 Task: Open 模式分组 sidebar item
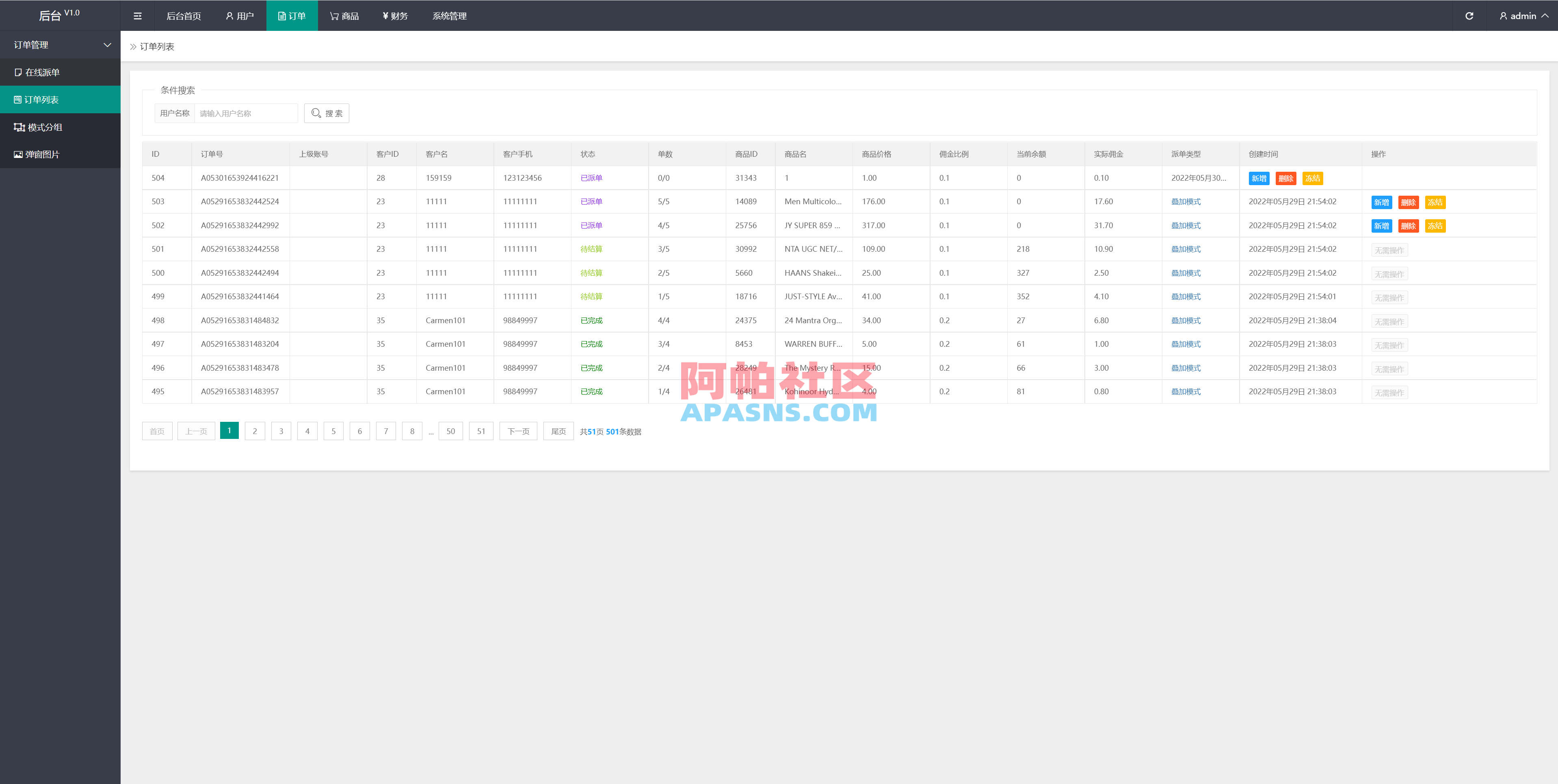click(x=44, y=127)
